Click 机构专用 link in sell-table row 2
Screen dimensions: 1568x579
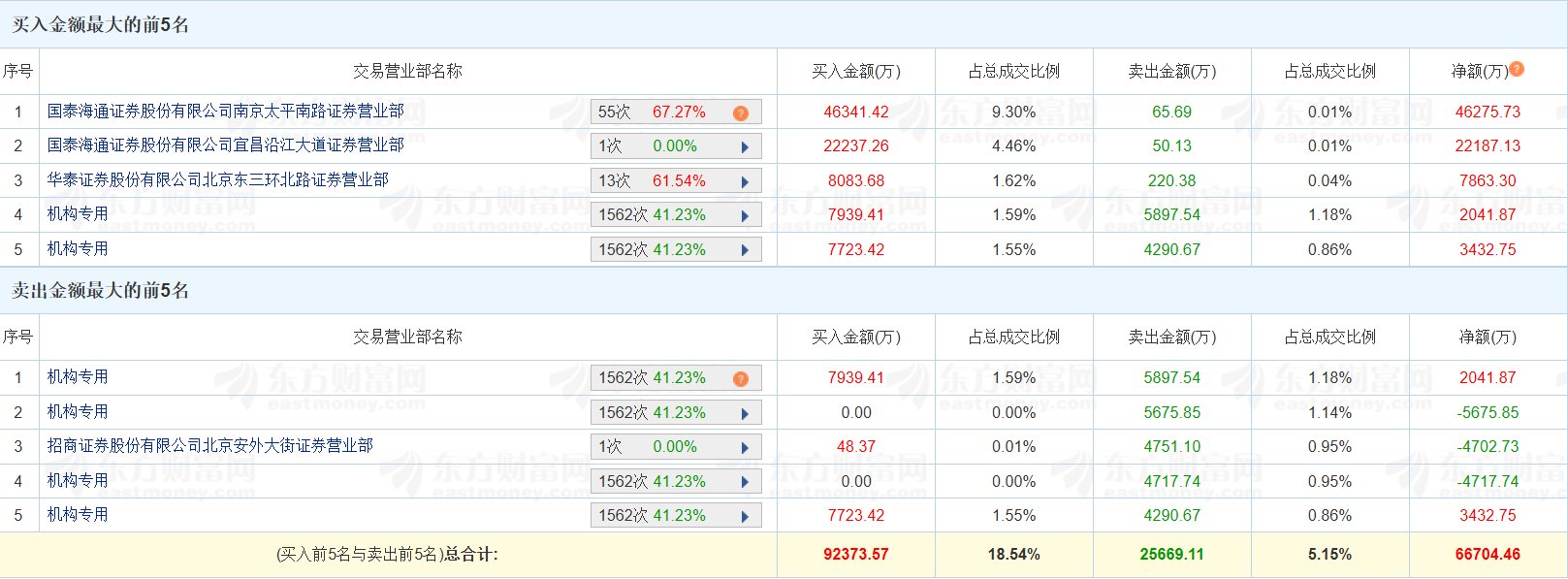(x=78, y=412)
